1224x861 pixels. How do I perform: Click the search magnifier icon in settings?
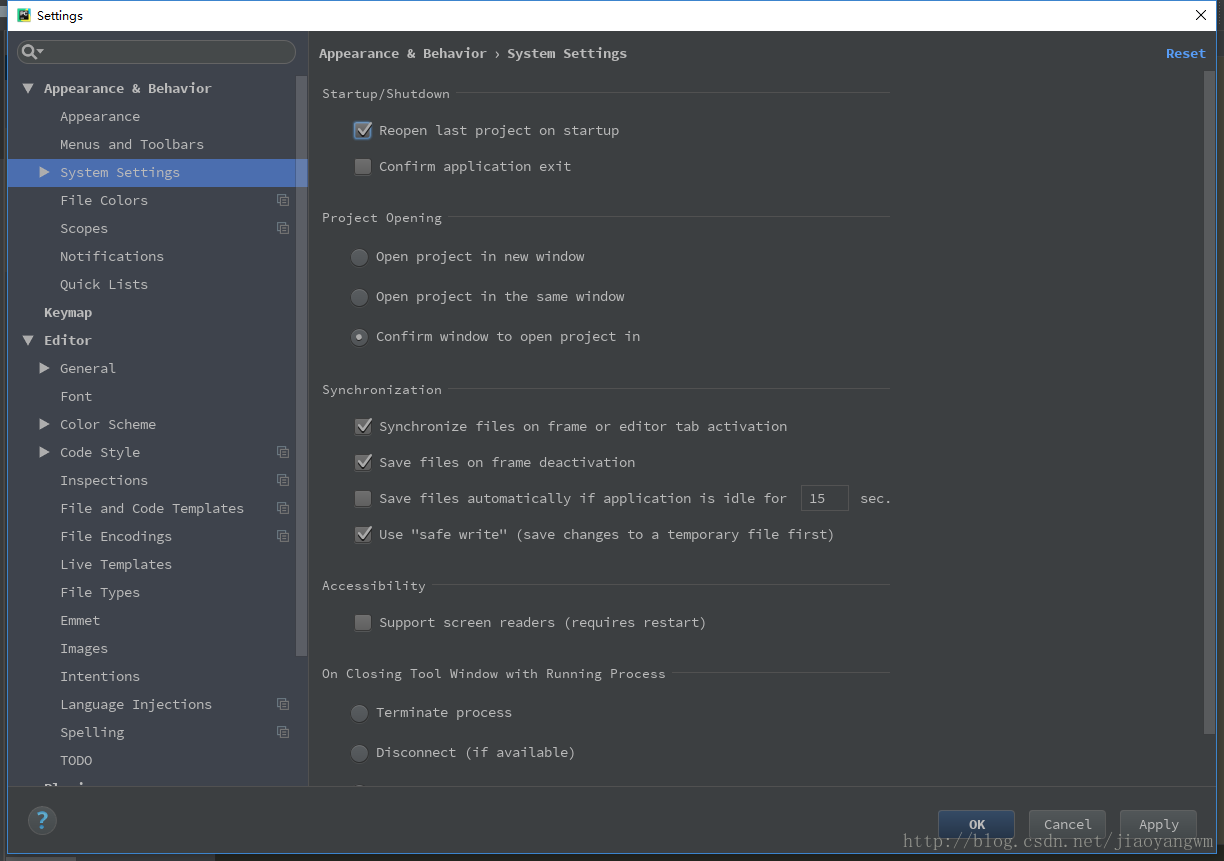[x=30, y=52]
